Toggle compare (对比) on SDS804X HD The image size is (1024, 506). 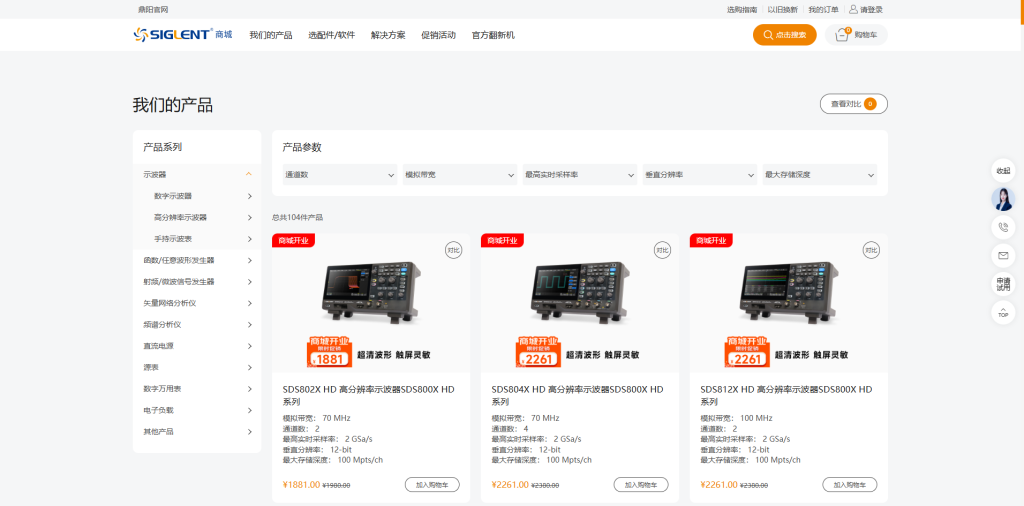(x=662, y=249)
